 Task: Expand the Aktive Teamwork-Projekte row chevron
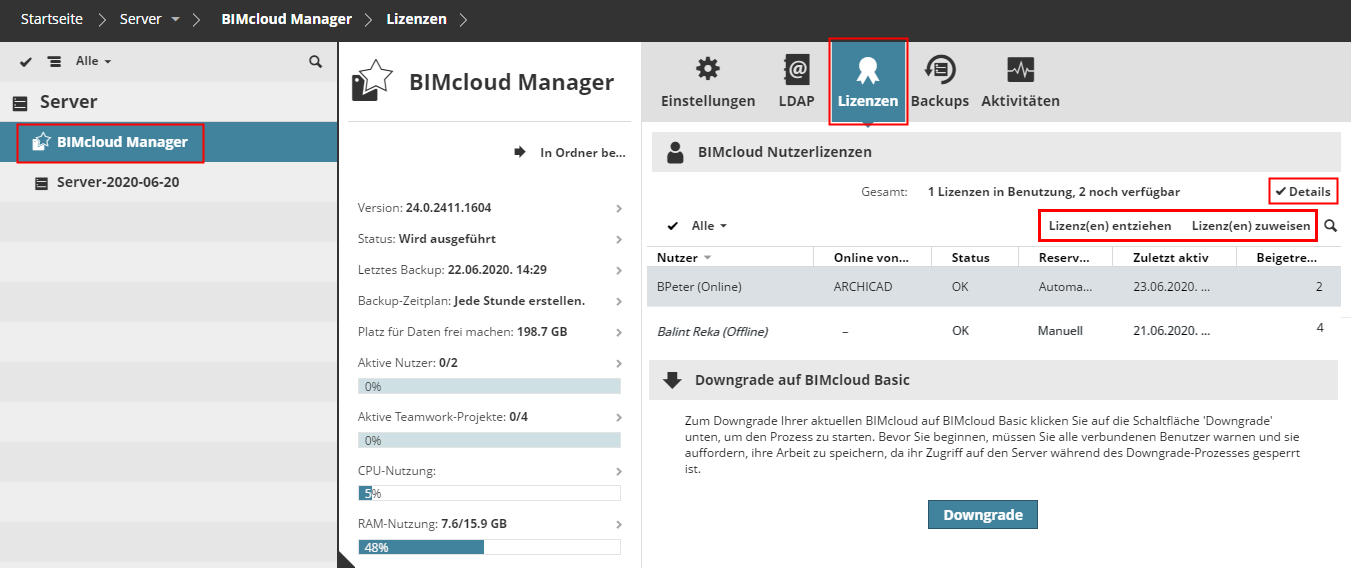point(619,417)
